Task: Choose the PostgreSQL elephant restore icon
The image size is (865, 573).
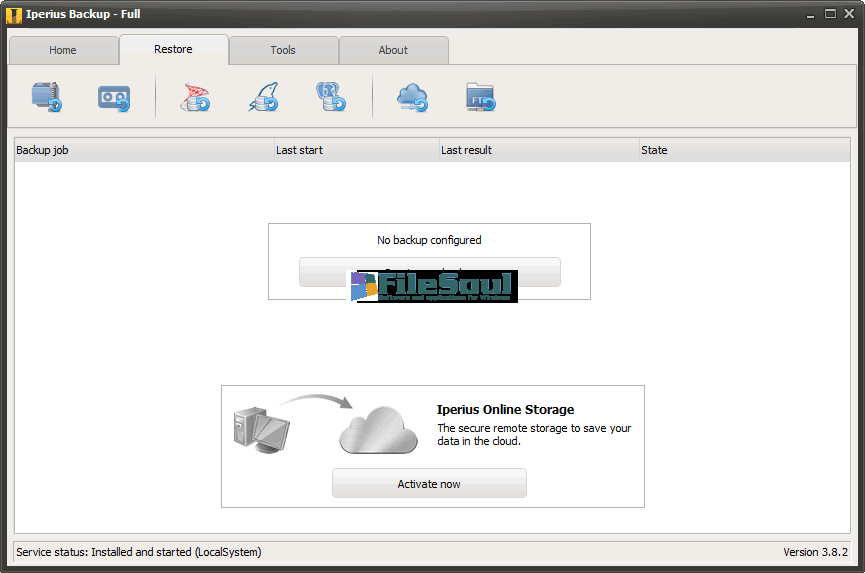Action: 331,97
